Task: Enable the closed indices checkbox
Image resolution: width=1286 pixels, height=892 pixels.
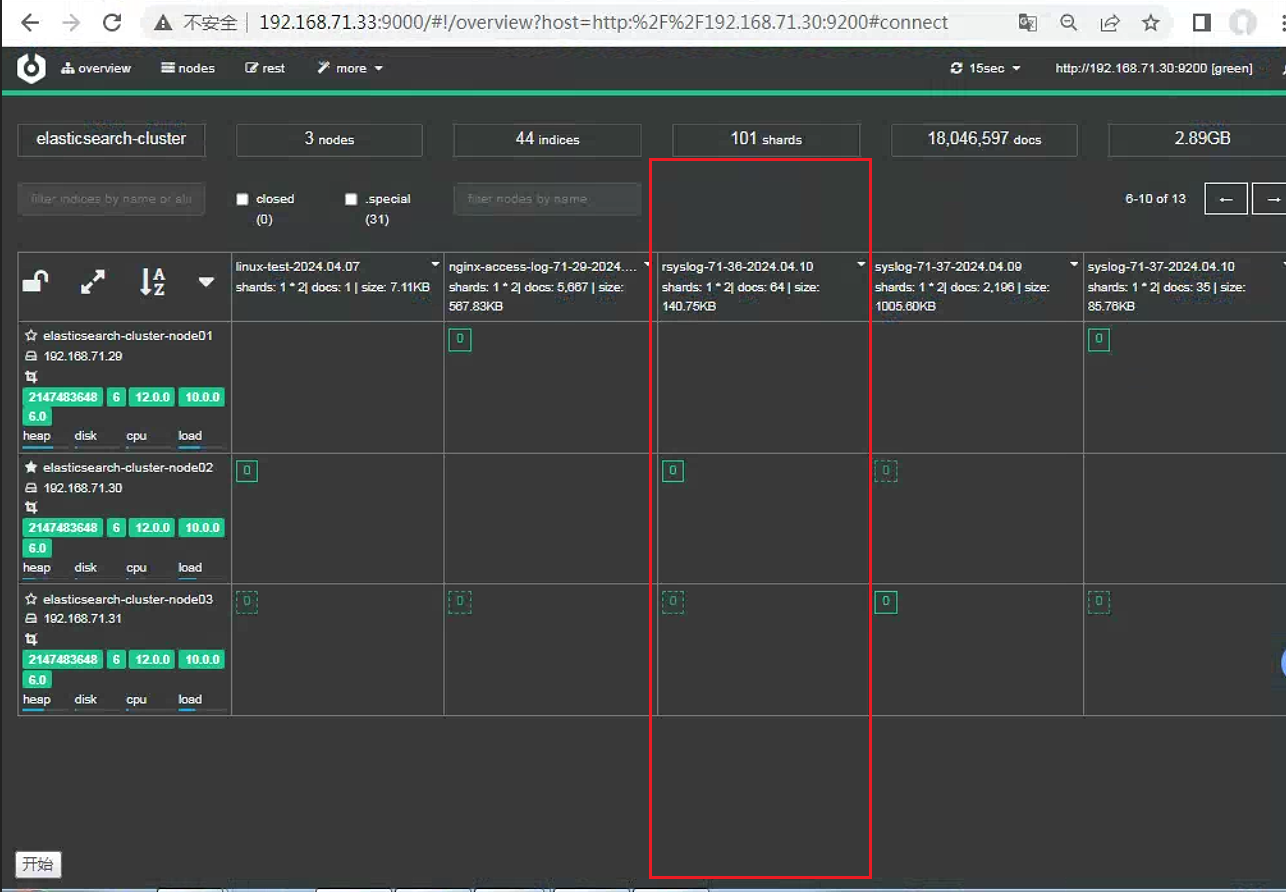Action: 242,199
